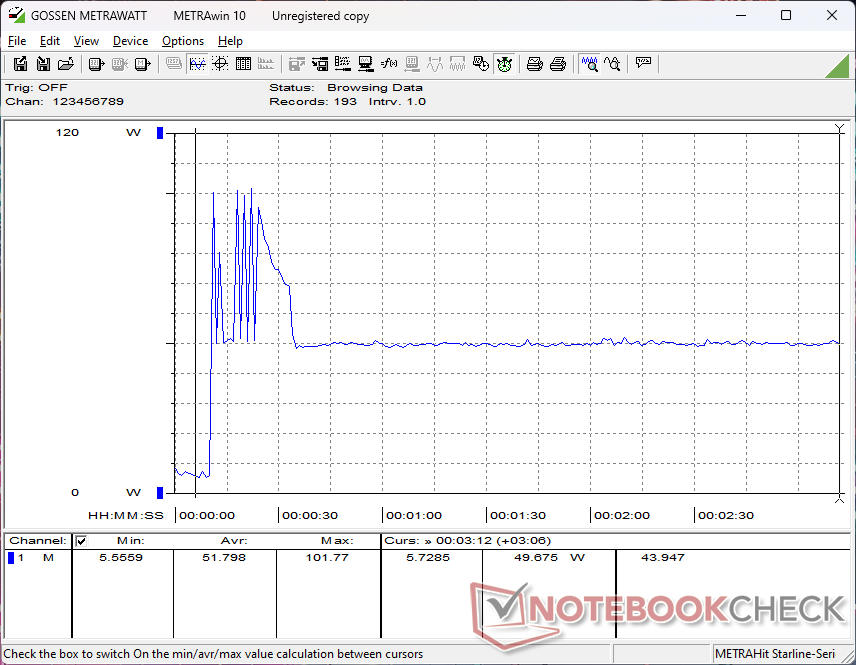
Task: Open the Help menu
Action: click(x=230, y=41)
